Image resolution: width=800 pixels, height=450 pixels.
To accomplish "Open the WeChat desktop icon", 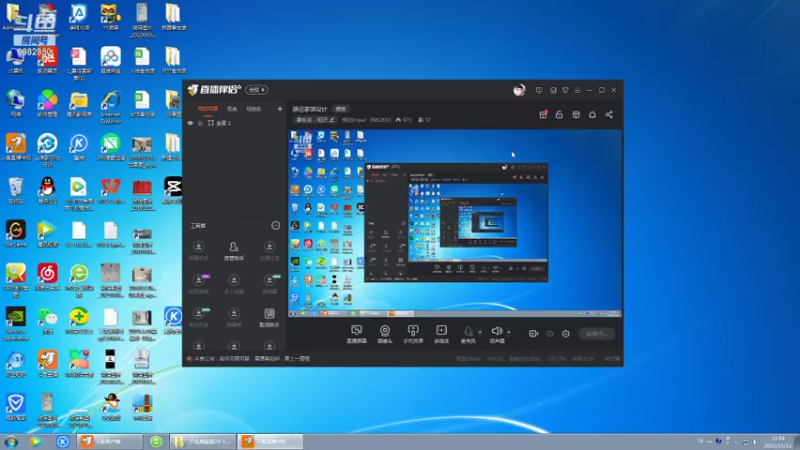I will click(47, 321).
